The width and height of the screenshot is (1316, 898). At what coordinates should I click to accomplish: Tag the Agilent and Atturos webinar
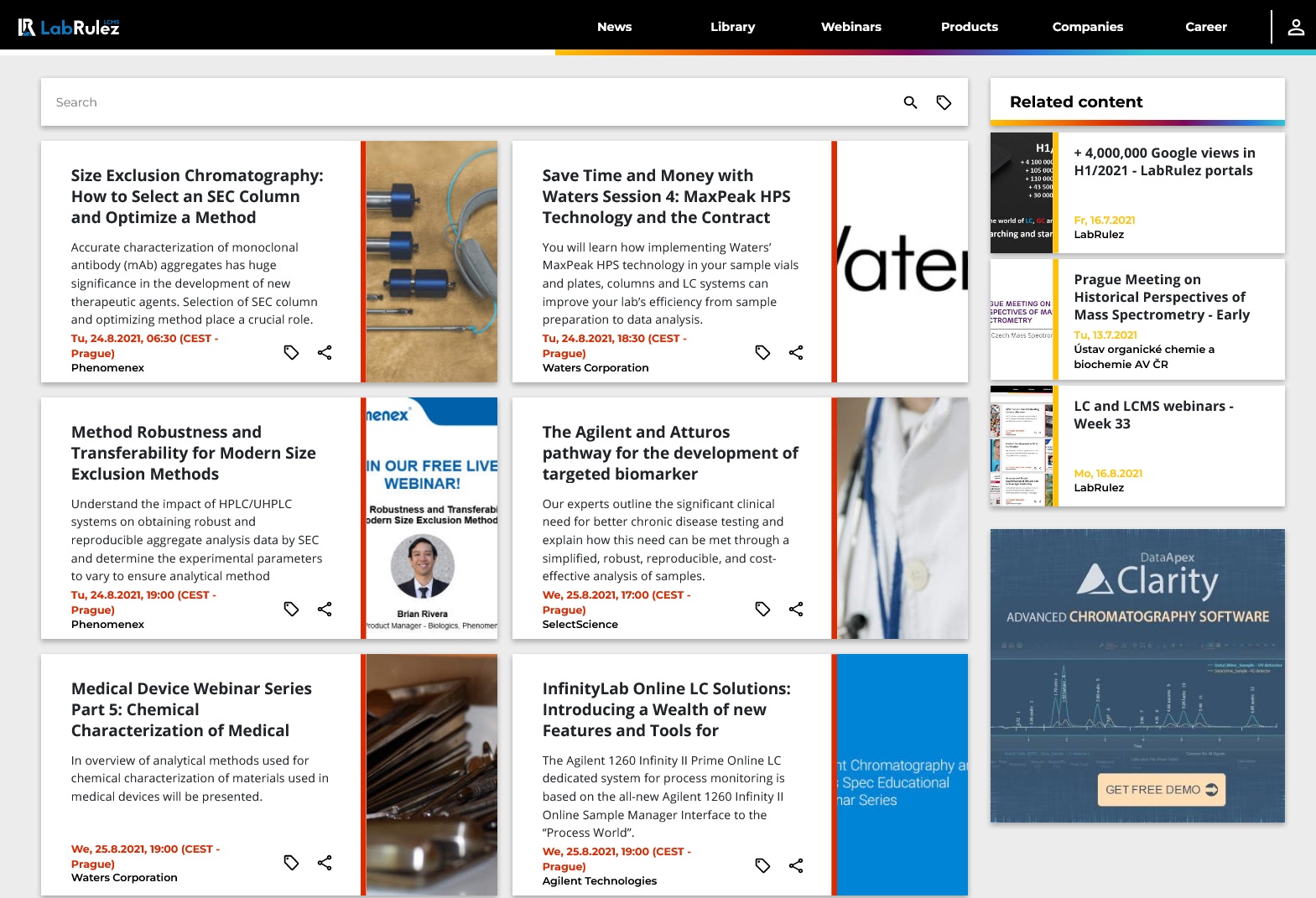762,609
